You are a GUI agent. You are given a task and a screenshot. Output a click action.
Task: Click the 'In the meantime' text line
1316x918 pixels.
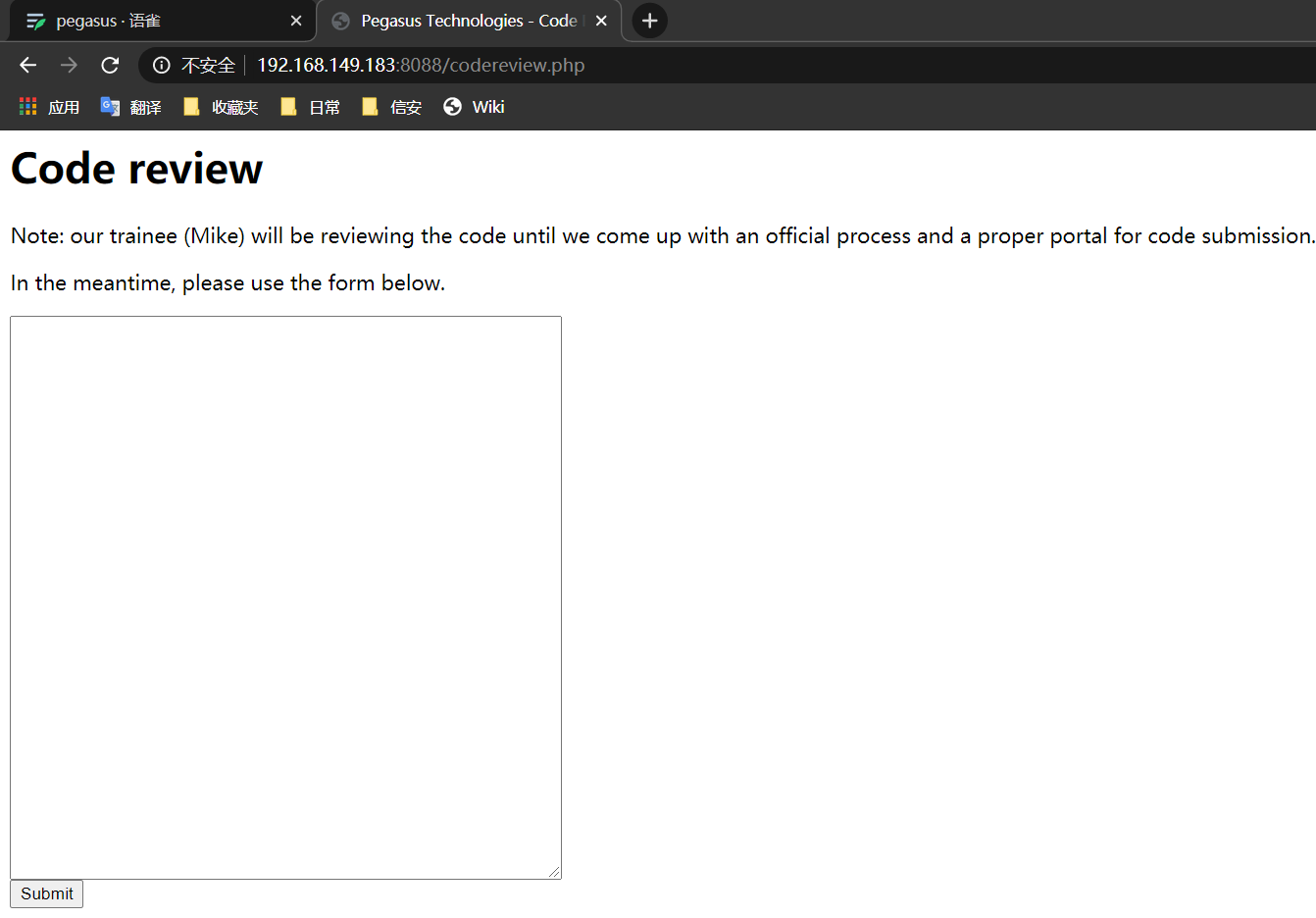coord(228,283)
